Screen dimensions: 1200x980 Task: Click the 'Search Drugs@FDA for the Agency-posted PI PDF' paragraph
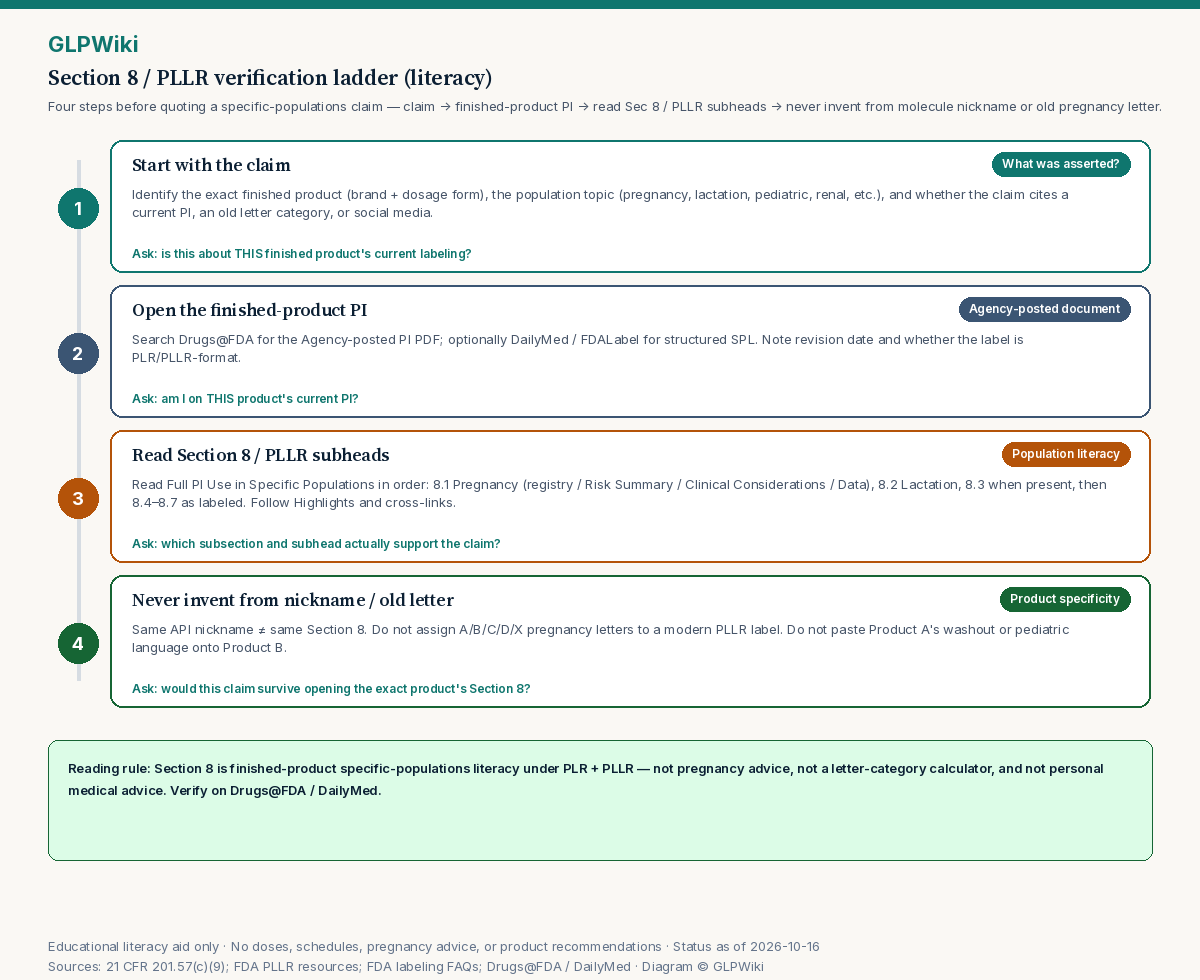point(578,348)
